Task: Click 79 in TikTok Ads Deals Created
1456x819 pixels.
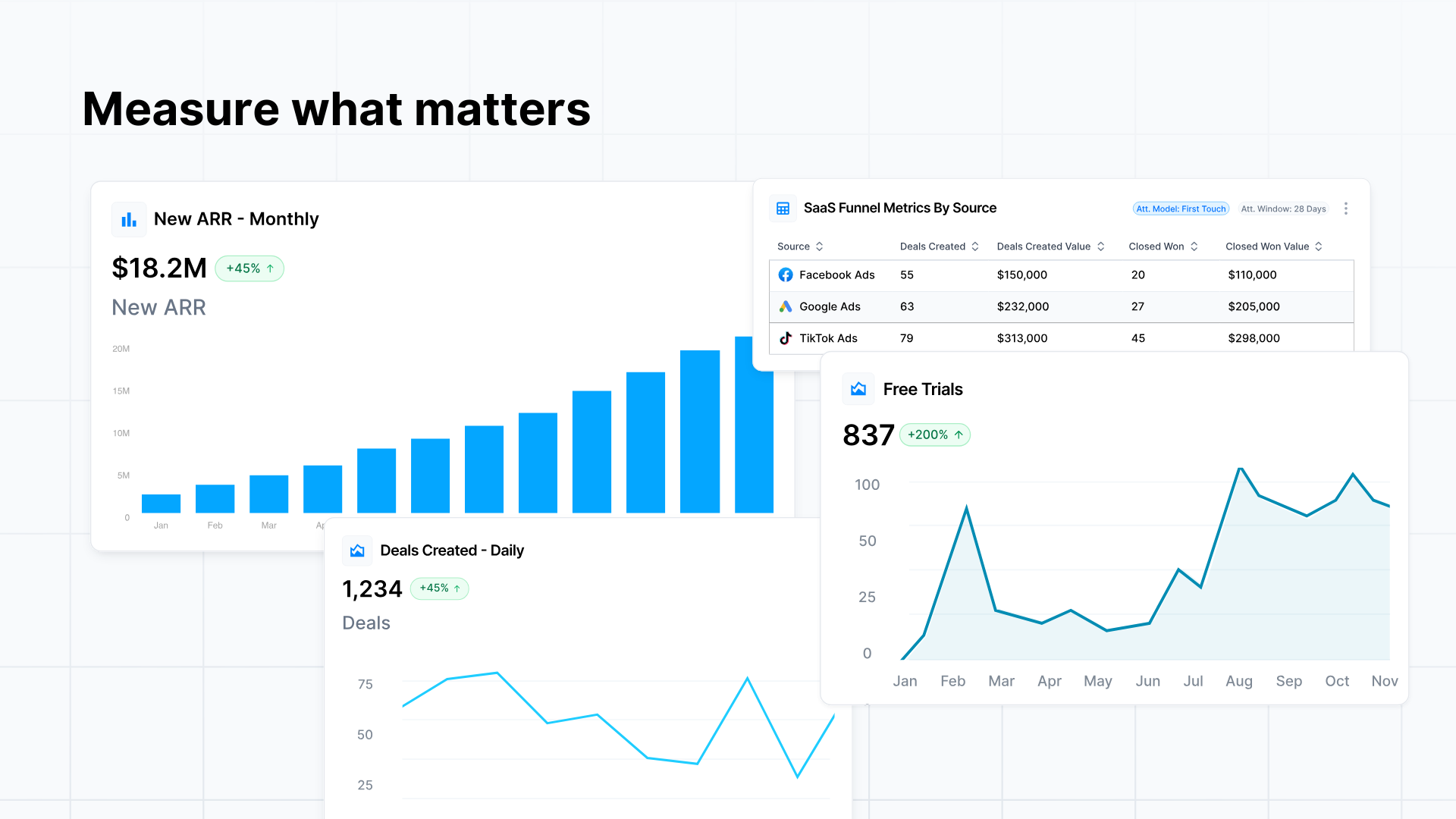Action: pos(907,338)
